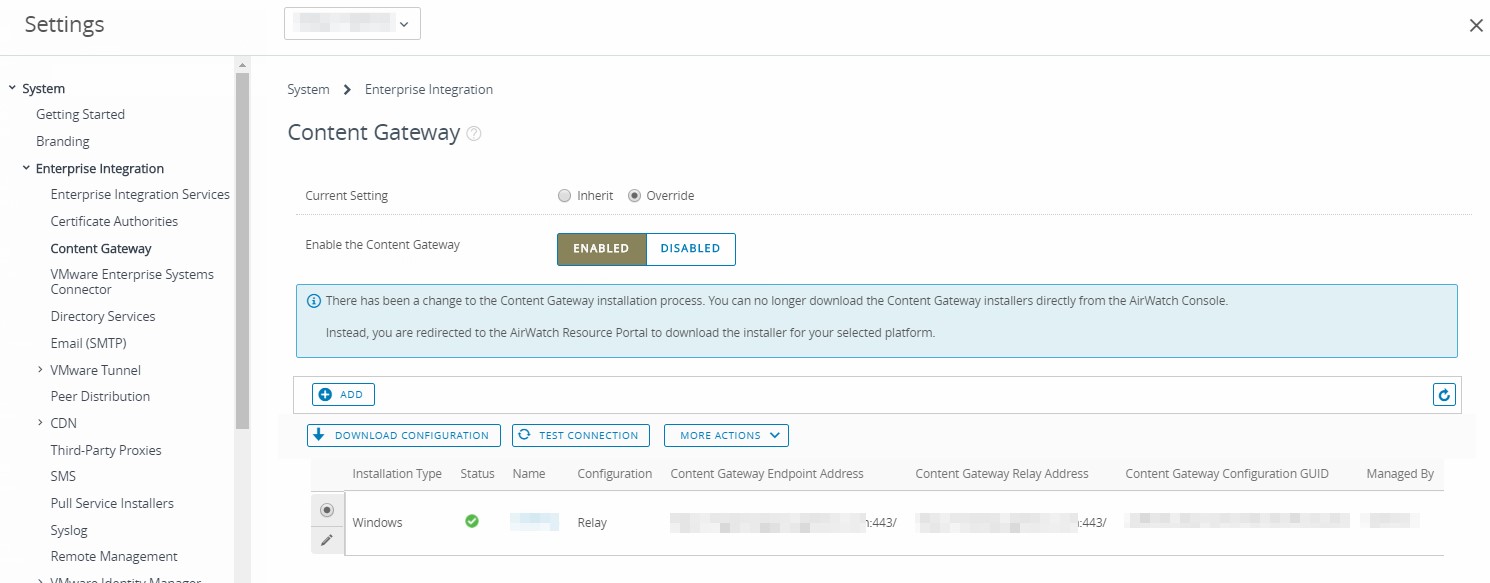Click the info icon in blue notice
This screenshot has height=583, width=1490.
(313, 301)
